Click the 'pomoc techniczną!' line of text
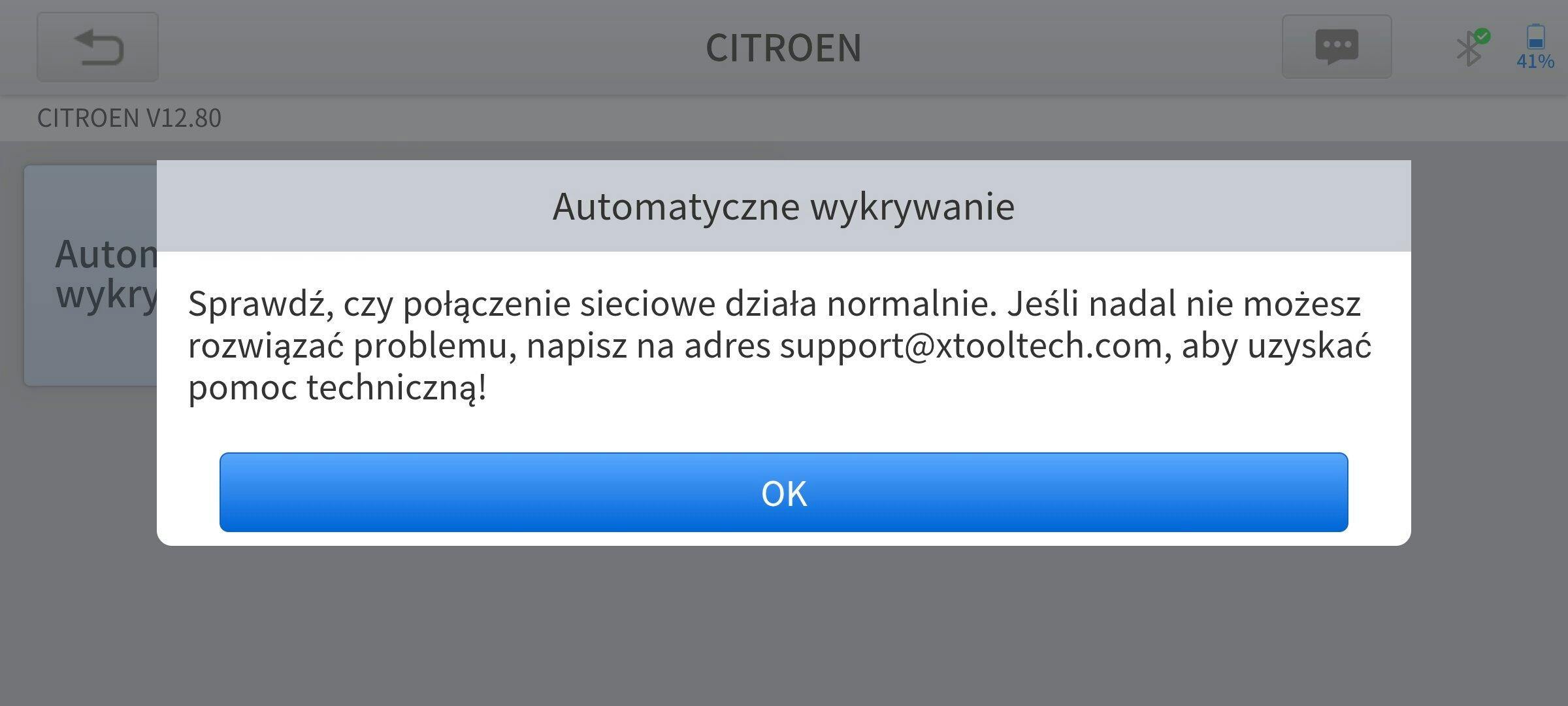1568x706 pixels. click(337, 388)
